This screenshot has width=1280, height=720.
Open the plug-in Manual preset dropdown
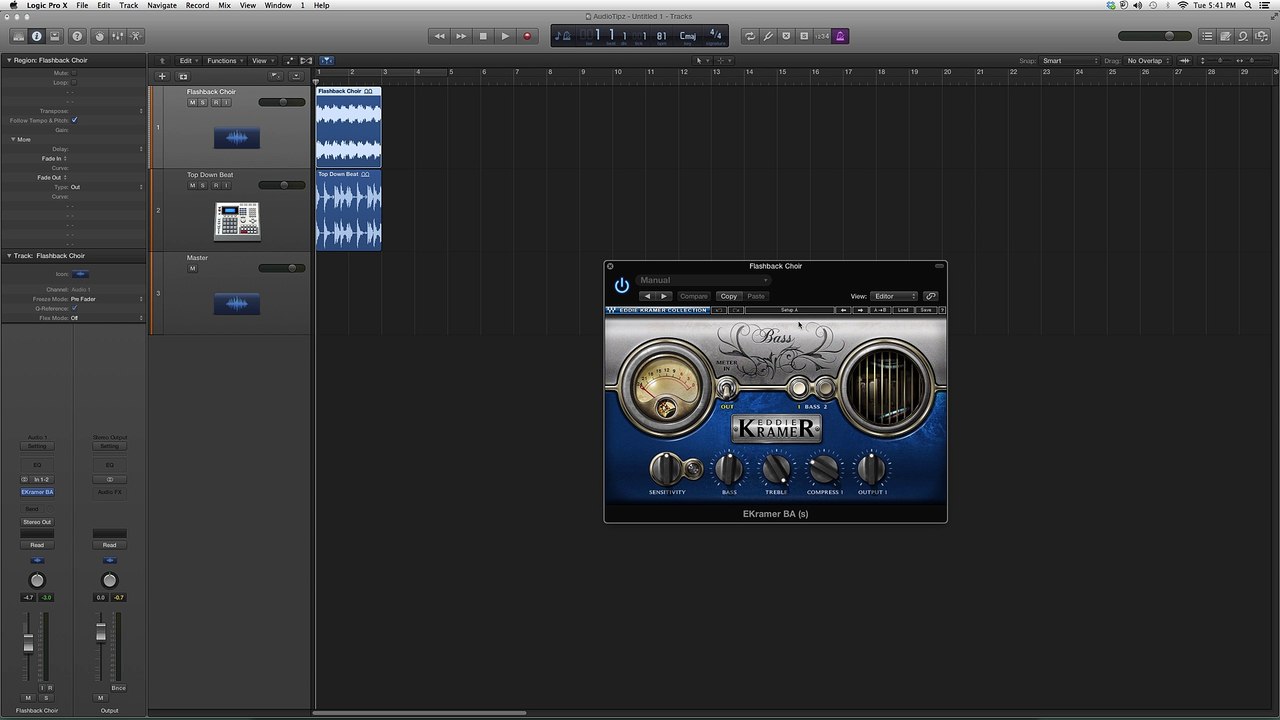point(704,280)
